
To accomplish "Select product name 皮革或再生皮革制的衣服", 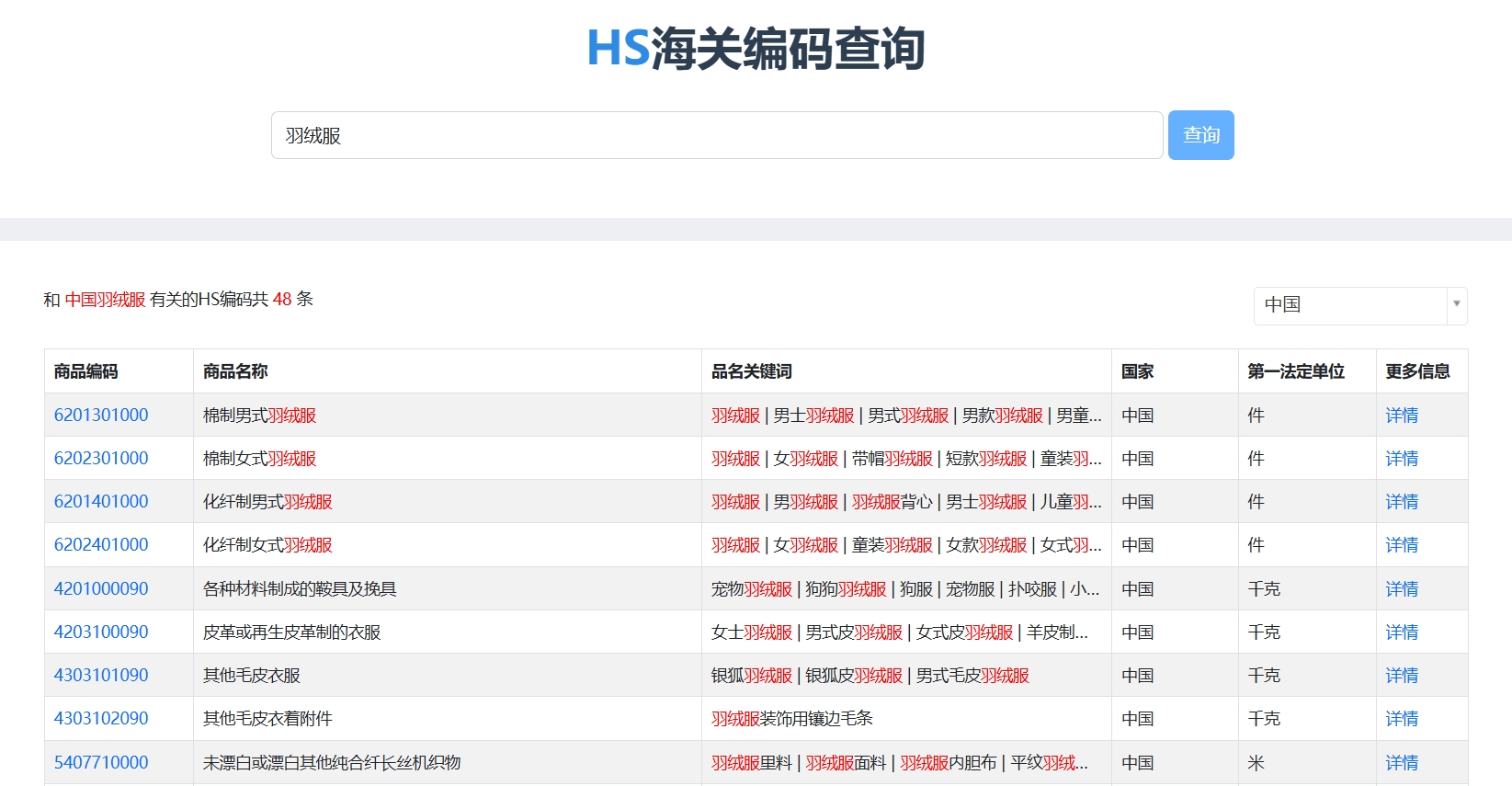I will pos(291,632).
